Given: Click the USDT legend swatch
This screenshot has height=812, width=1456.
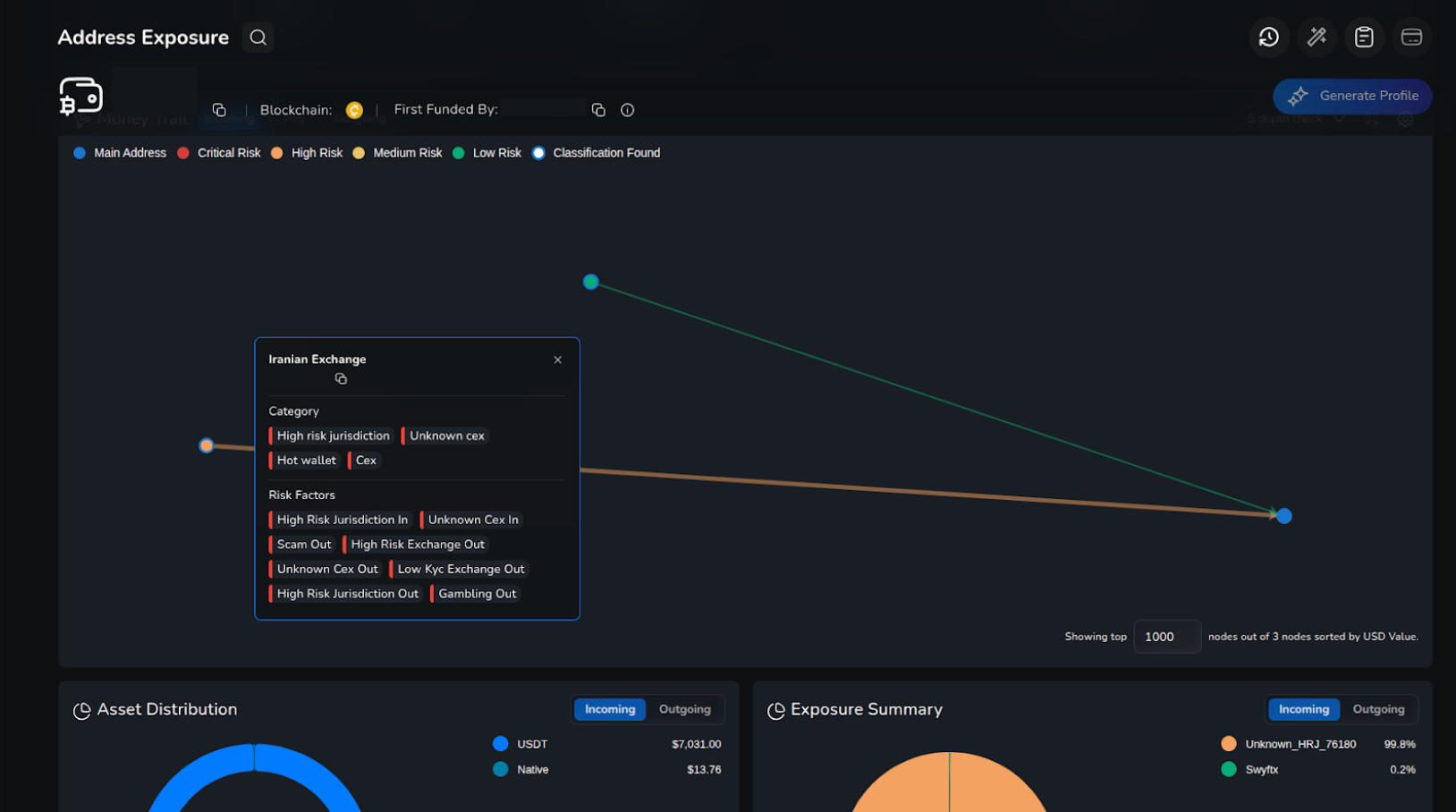Looking at the screenshot, I should pos(500,744).
